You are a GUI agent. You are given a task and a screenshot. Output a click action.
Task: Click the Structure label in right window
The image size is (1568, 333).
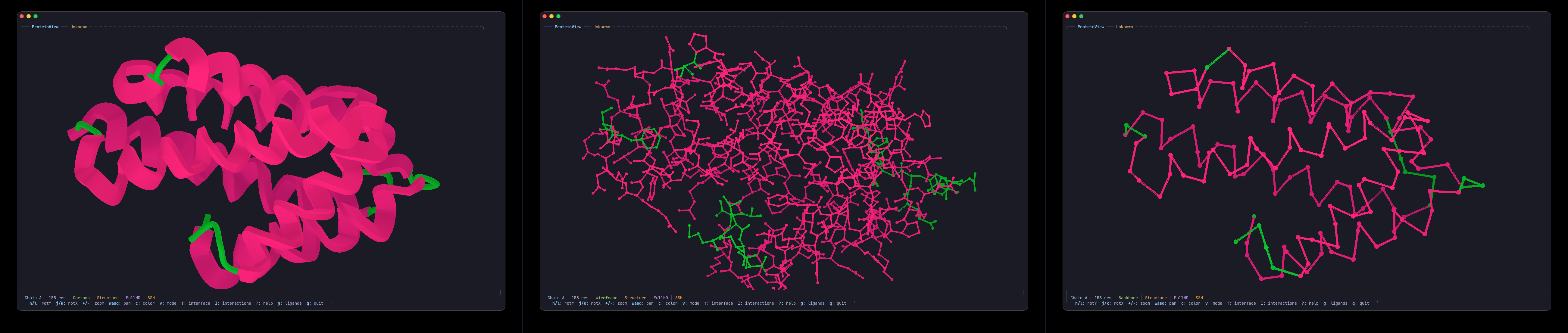pos(1156,298)
